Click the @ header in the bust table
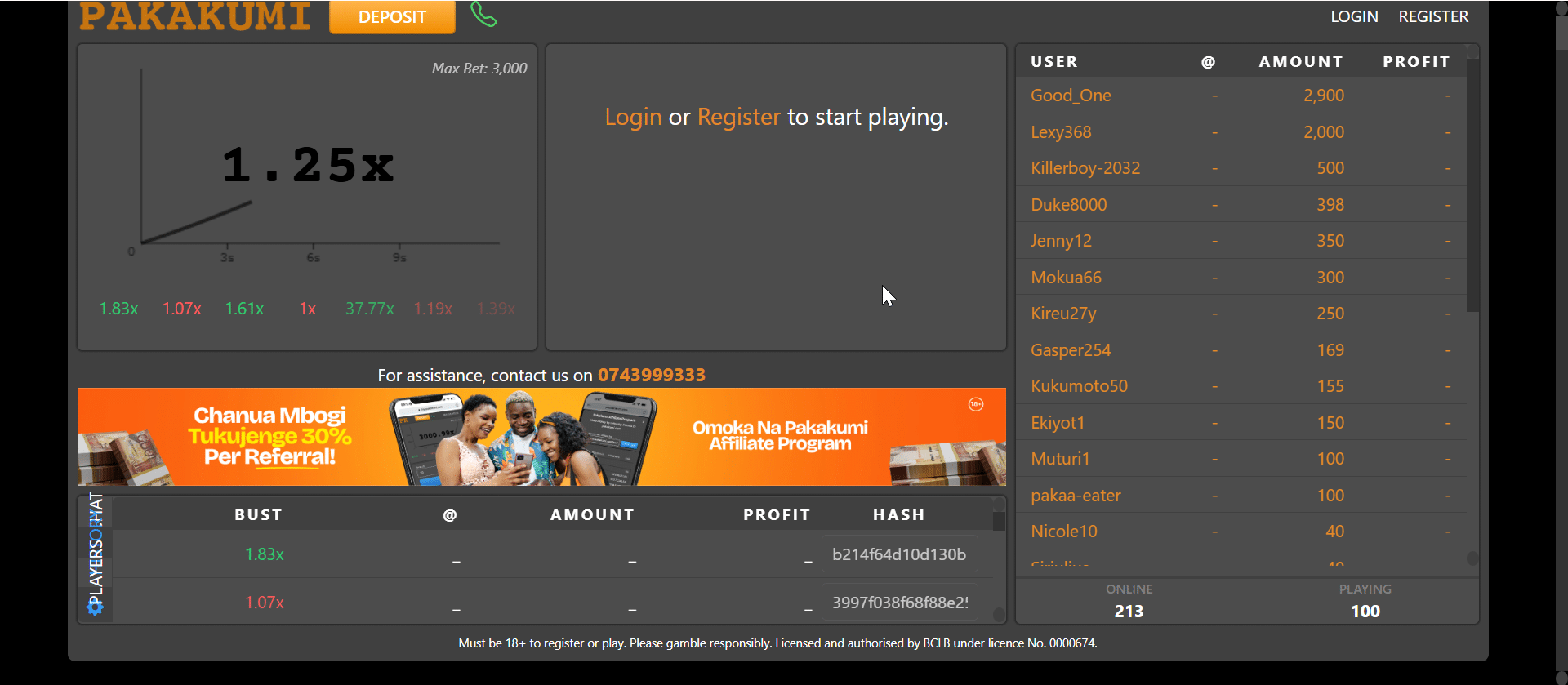The width and height of the screenshot is (1568, 685). tap(449, 515)
